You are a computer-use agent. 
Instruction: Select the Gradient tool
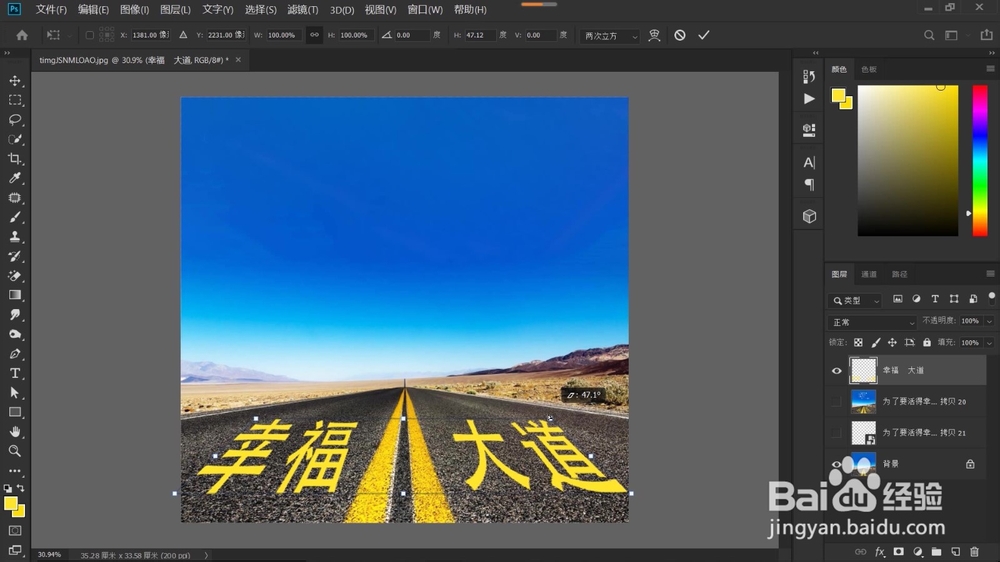tap(15, 295)
